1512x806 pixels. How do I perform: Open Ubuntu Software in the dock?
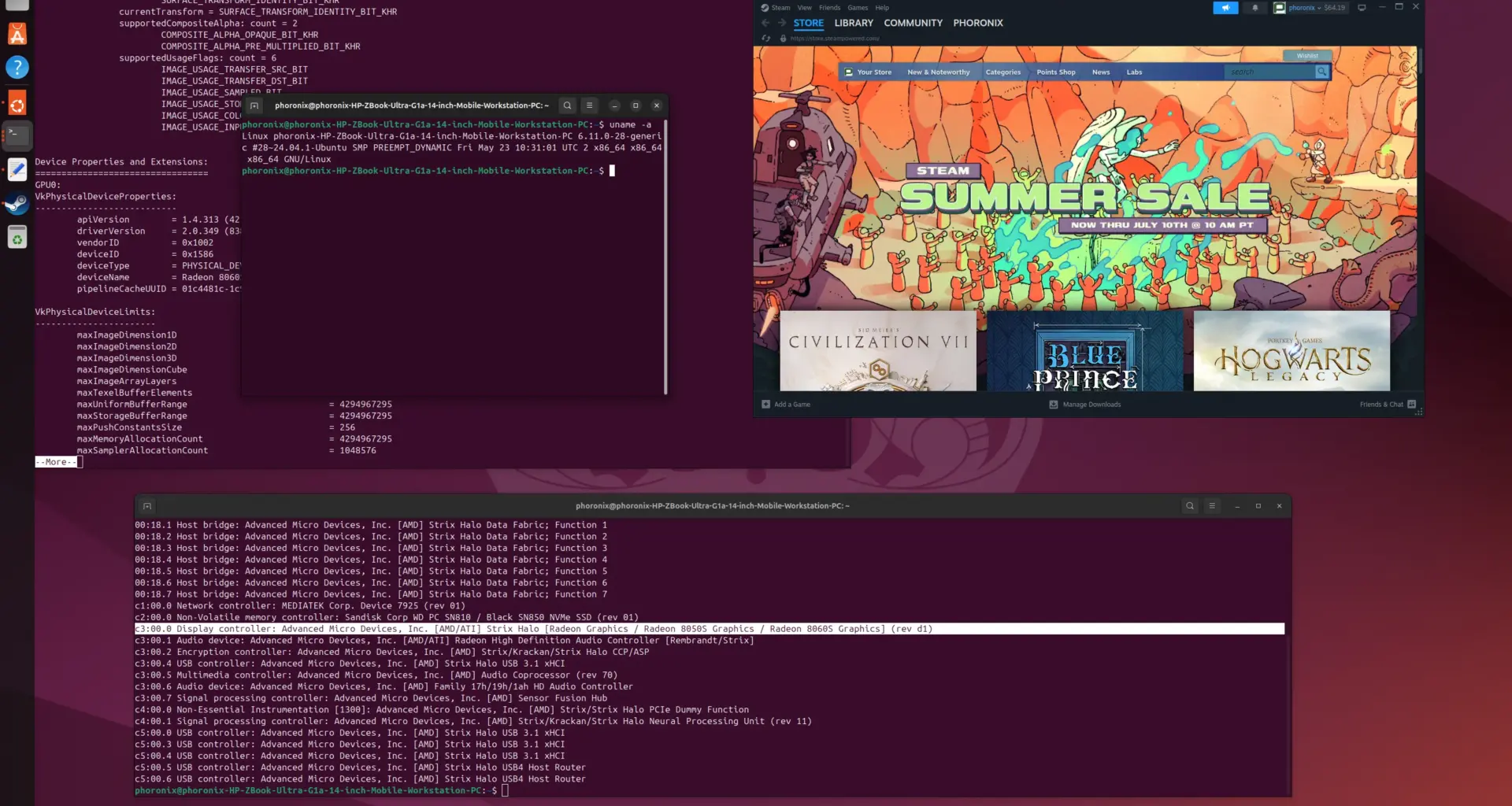[17, 34]
